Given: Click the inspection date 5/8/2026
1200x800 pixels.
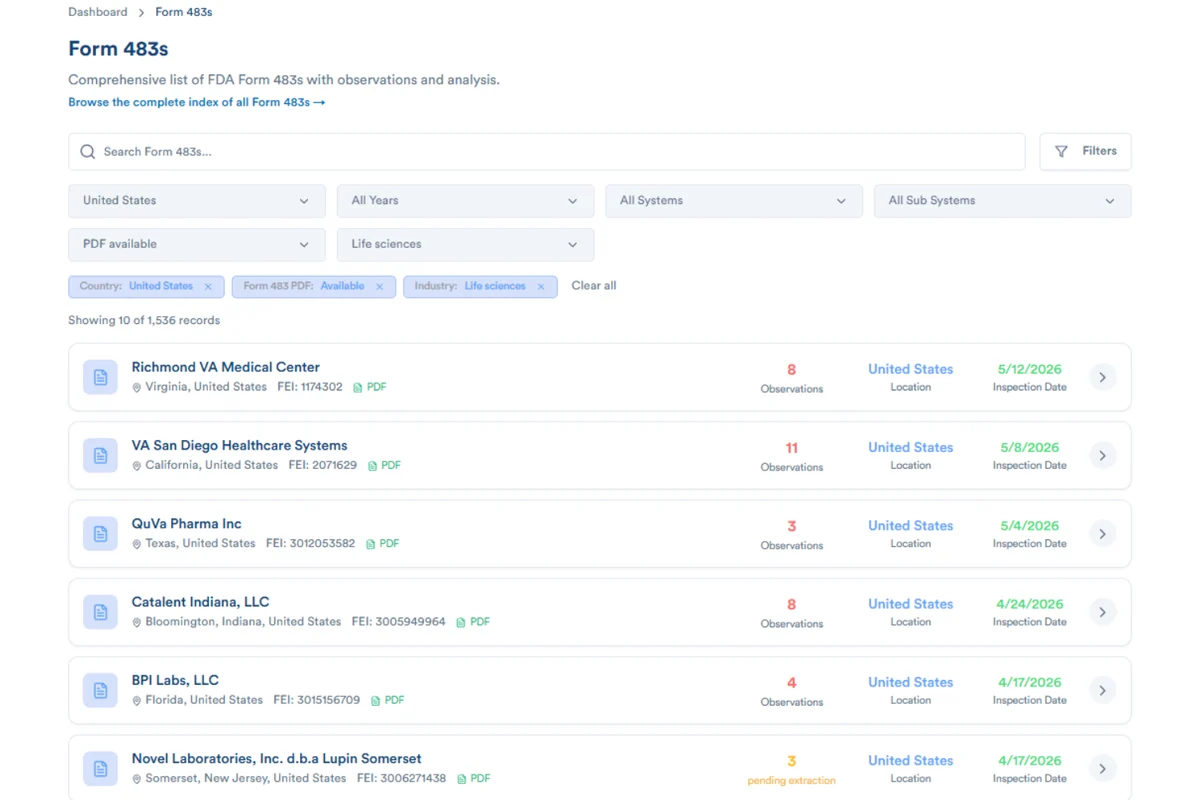Looking at the screenshot, I should pos(1030,447).
